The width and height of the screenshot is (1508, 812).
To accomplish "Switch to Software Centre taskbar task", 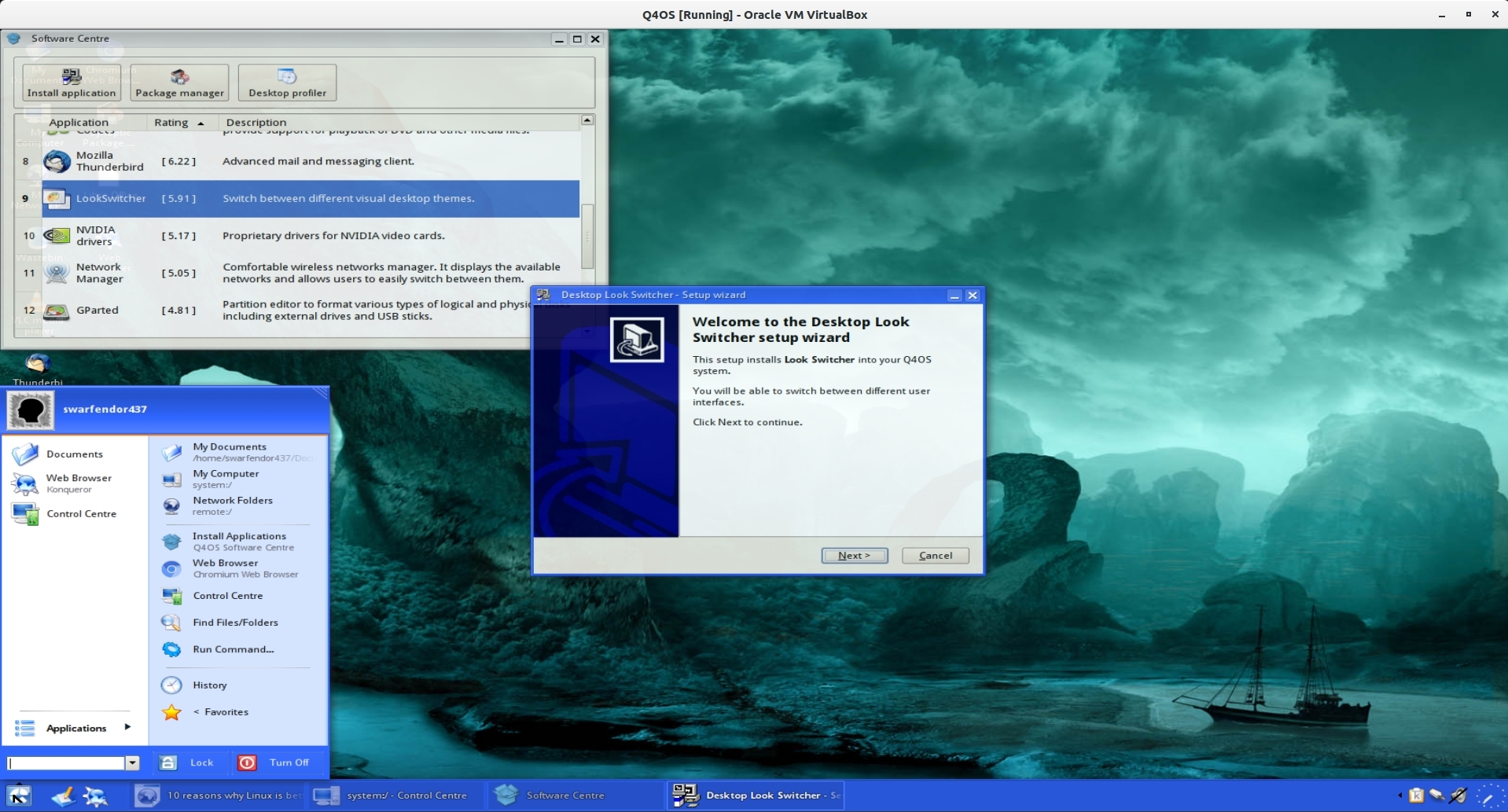I will [575, 795].
